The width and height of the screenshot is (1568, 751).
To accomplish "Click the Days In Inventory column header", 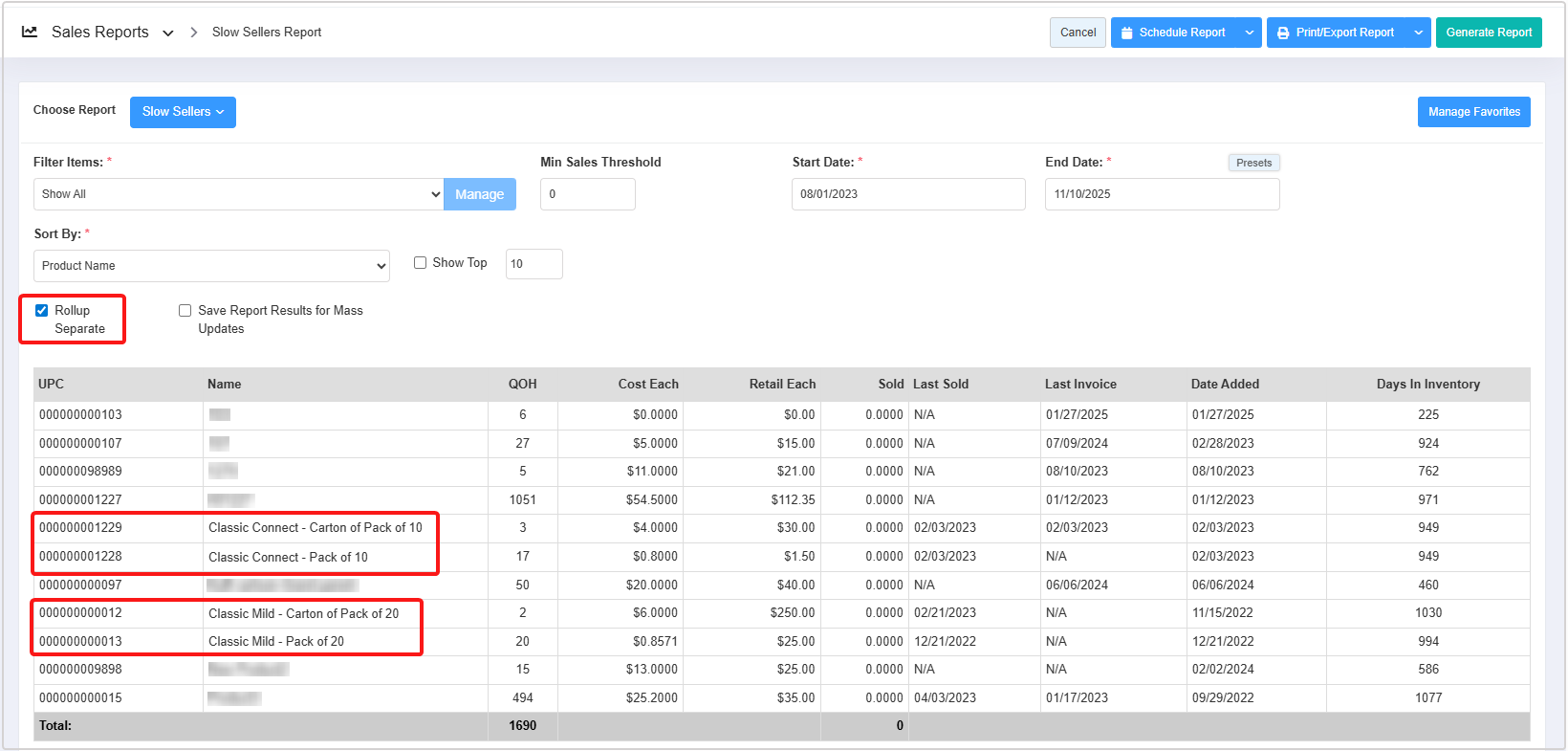I will point(1427,385).
